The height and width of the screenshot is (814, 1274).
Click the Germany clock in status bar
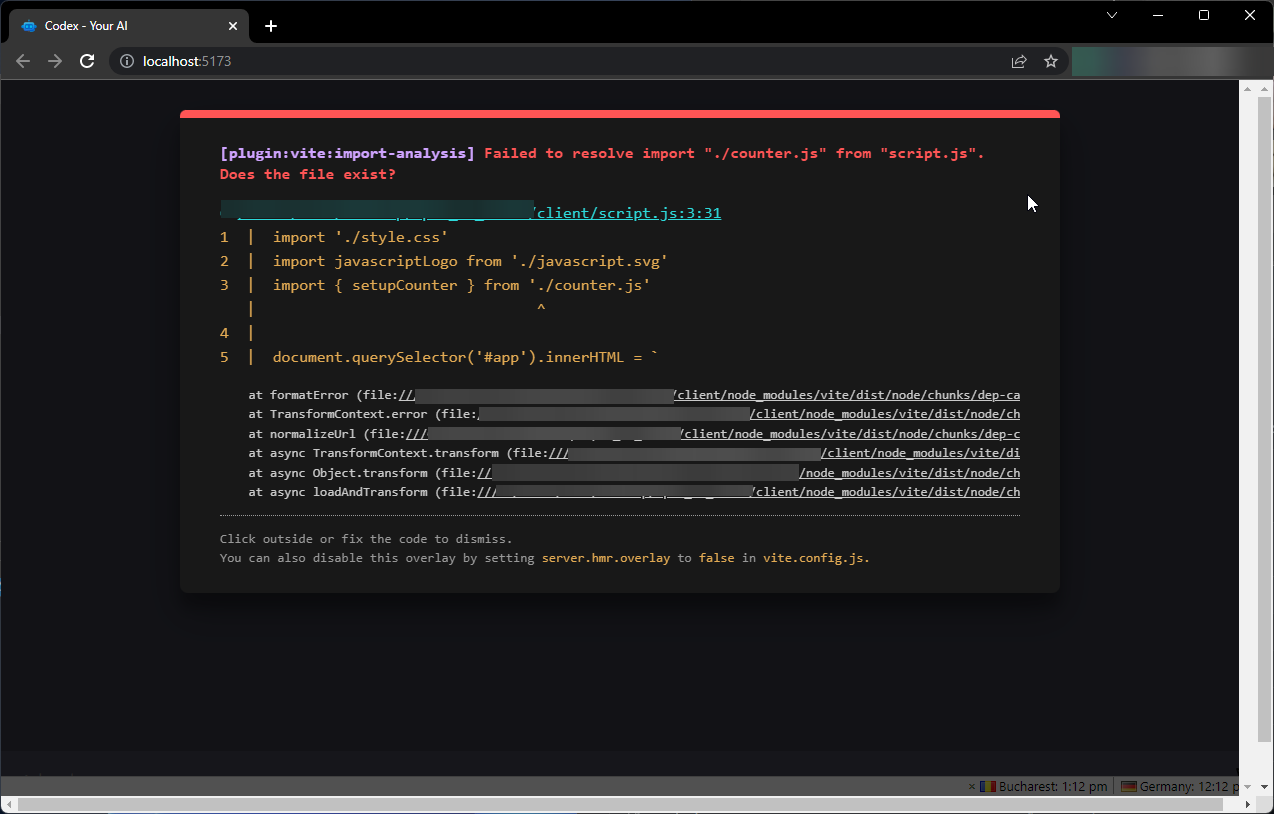click(1188, 787)
